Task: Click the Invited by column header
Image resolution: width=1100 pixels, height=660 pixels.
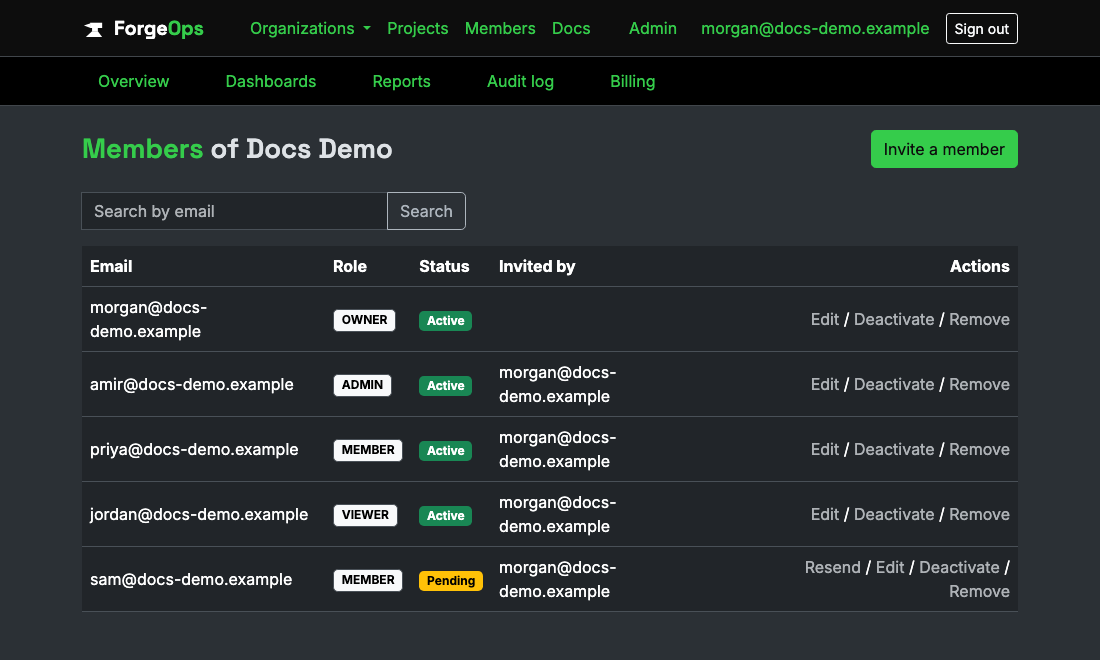Action: [x=537, y=267]
